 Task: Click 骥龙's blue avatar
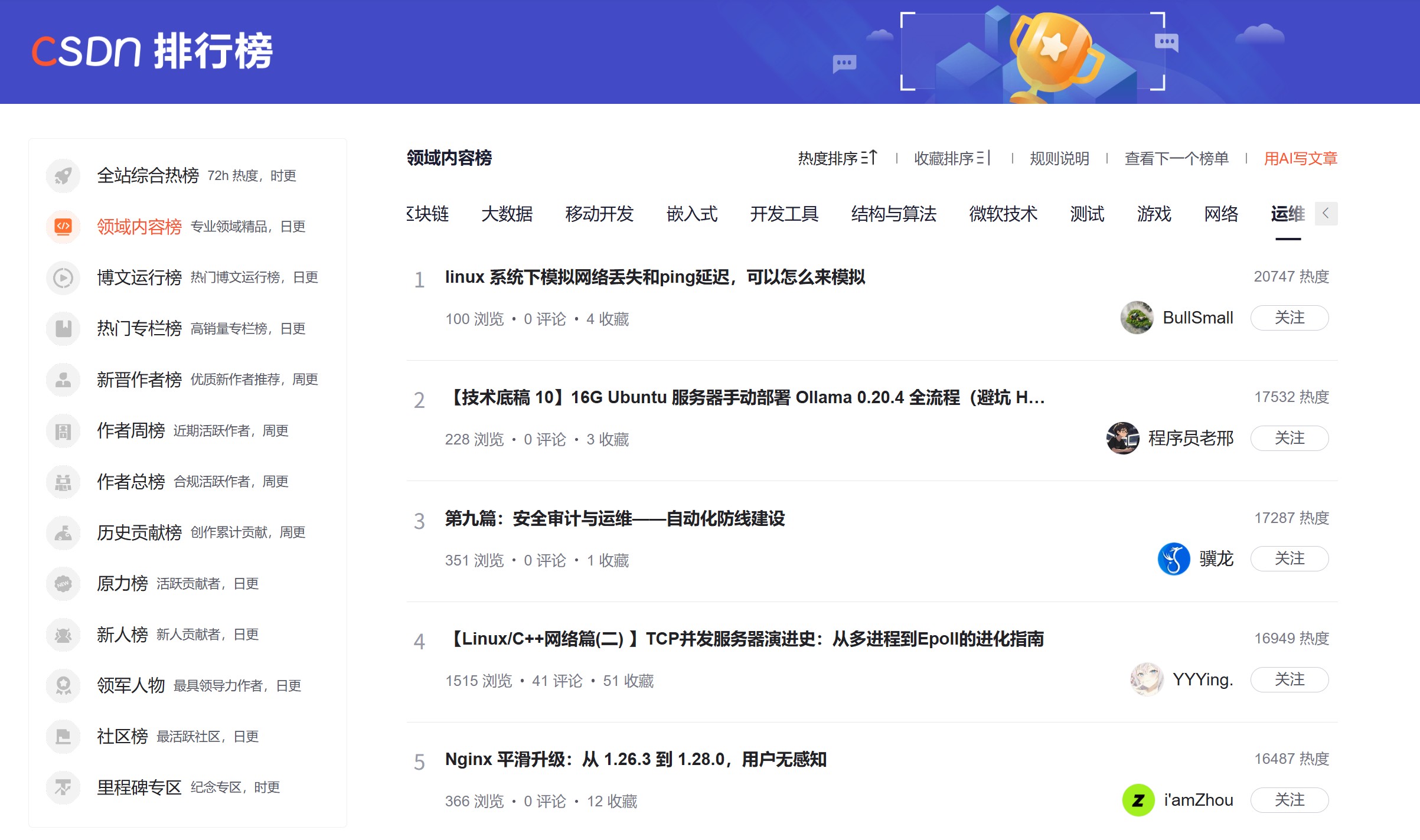(x=1174, y=558)
